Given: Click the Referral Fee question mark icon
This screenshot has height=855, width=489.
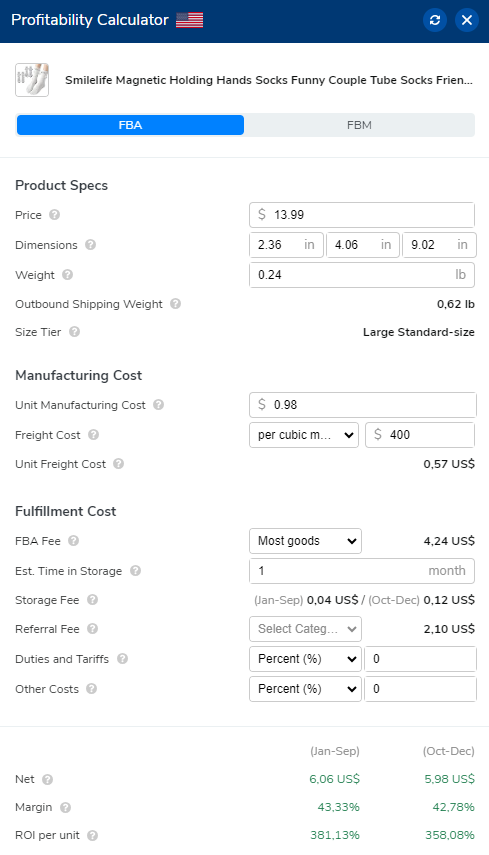Looking at the screenshot, I should tap(93, 629).
